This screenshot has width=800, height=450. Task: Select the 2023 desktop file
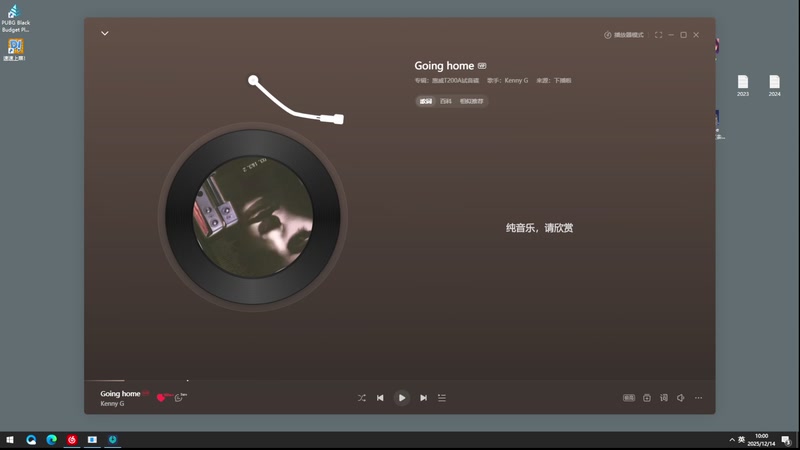[x=743, y=86]
